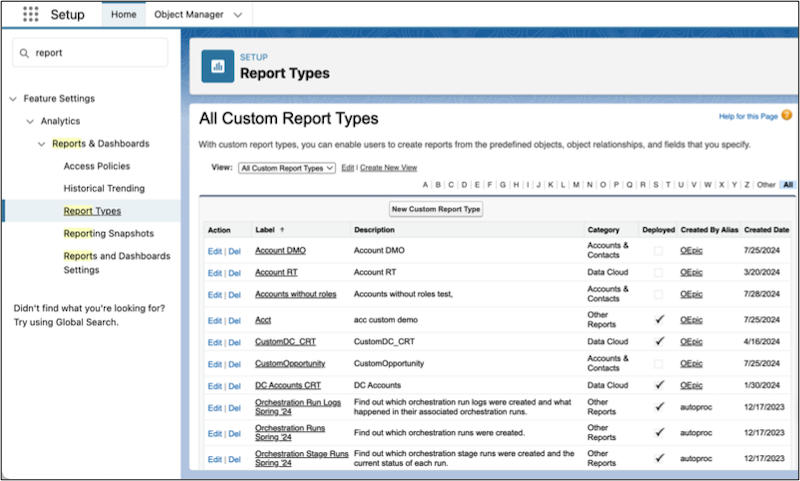The width and height of the screenshot is (800, 481).
Task: Click the Report Types header icon
Action: [x=218, y=66]
